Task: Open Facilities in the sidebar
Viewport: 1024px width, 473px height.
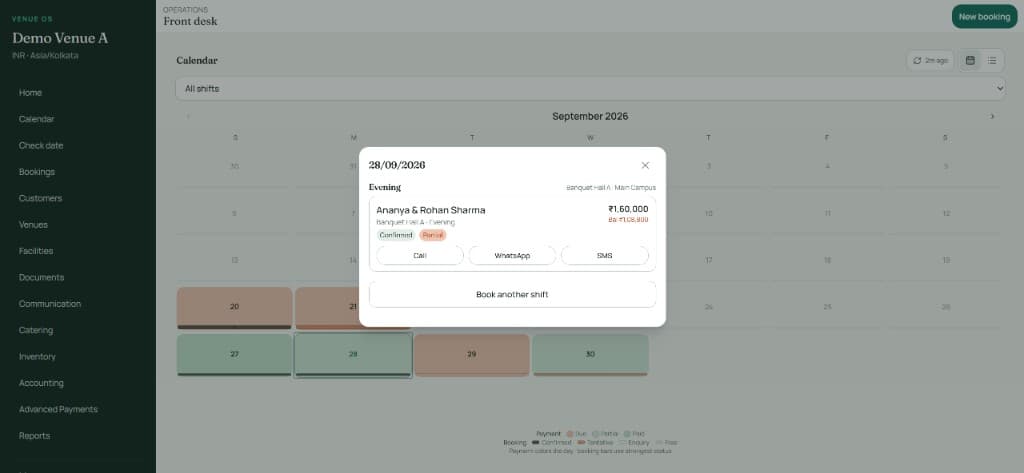Action: (x=36, y=251)
